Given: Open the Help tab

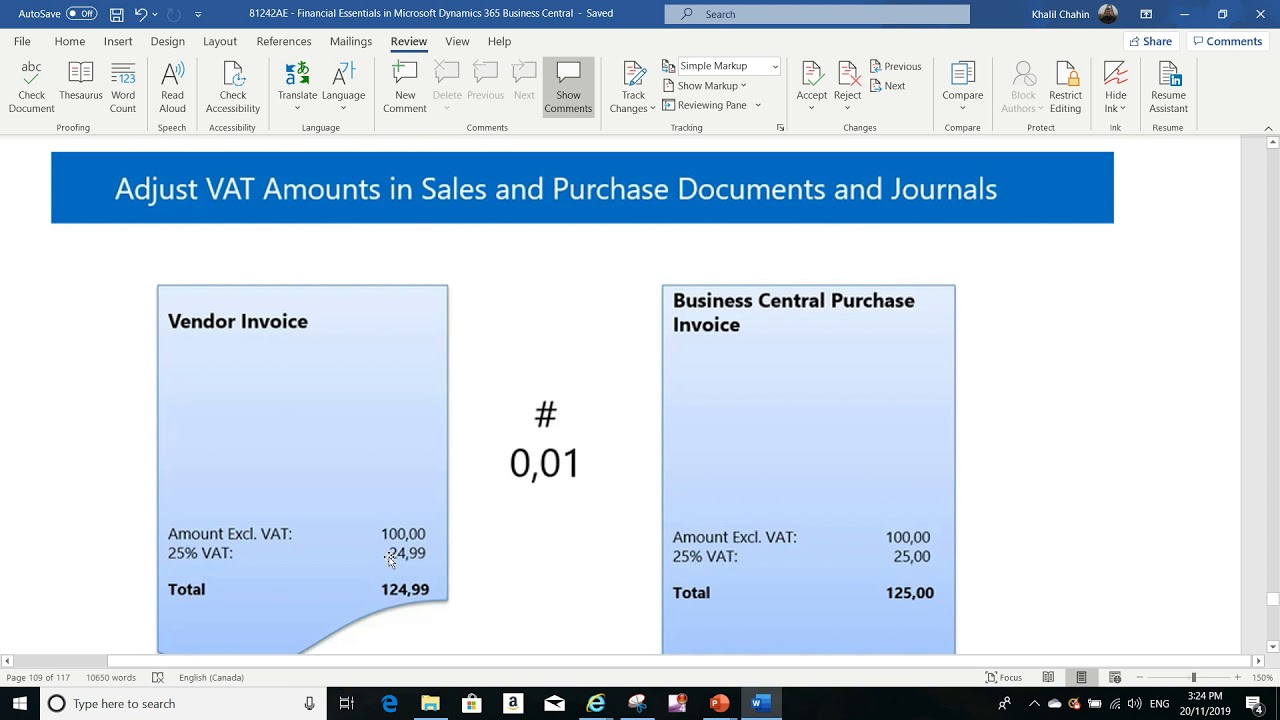Looking at the screenshot, I should (499, 41).
